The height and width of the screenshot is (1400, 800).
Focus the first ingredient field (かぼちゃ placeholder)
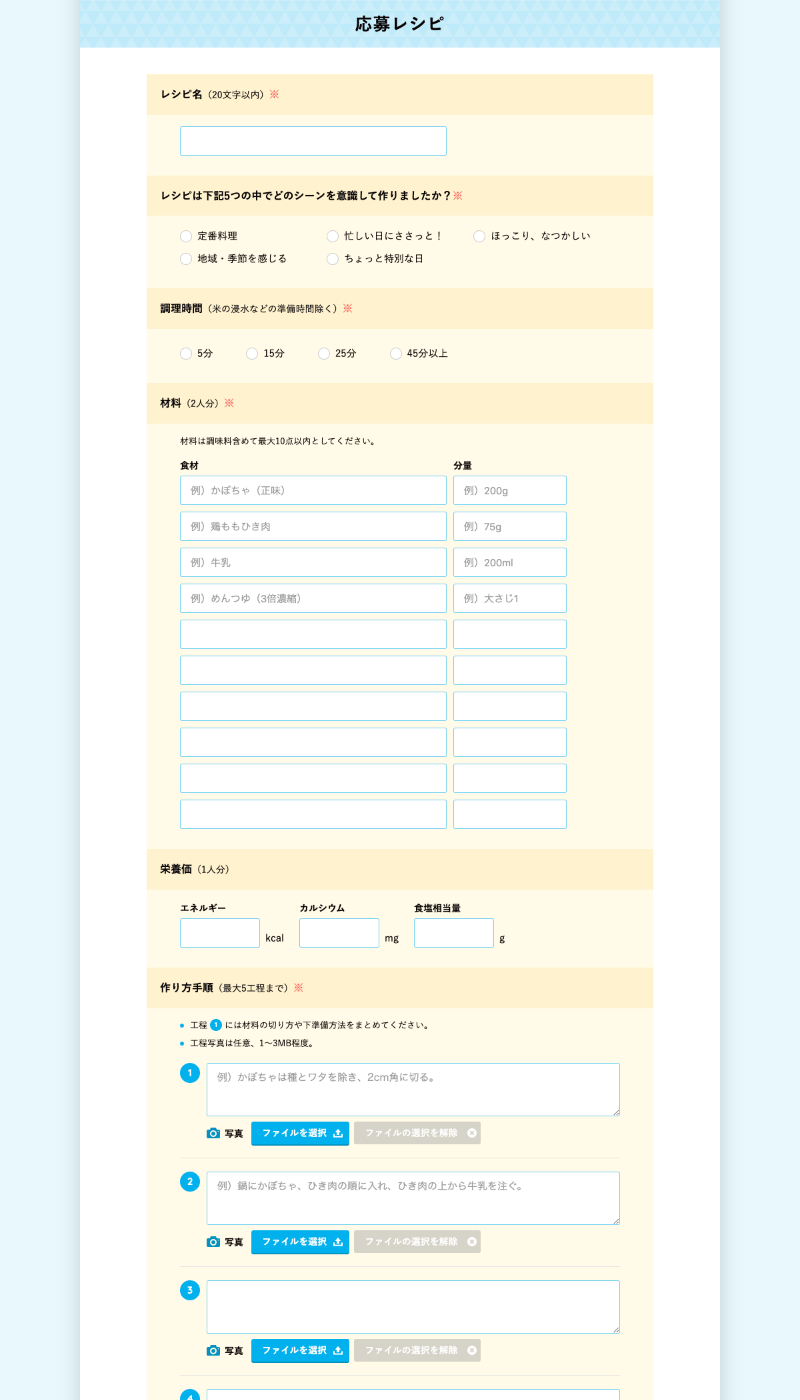313,490
